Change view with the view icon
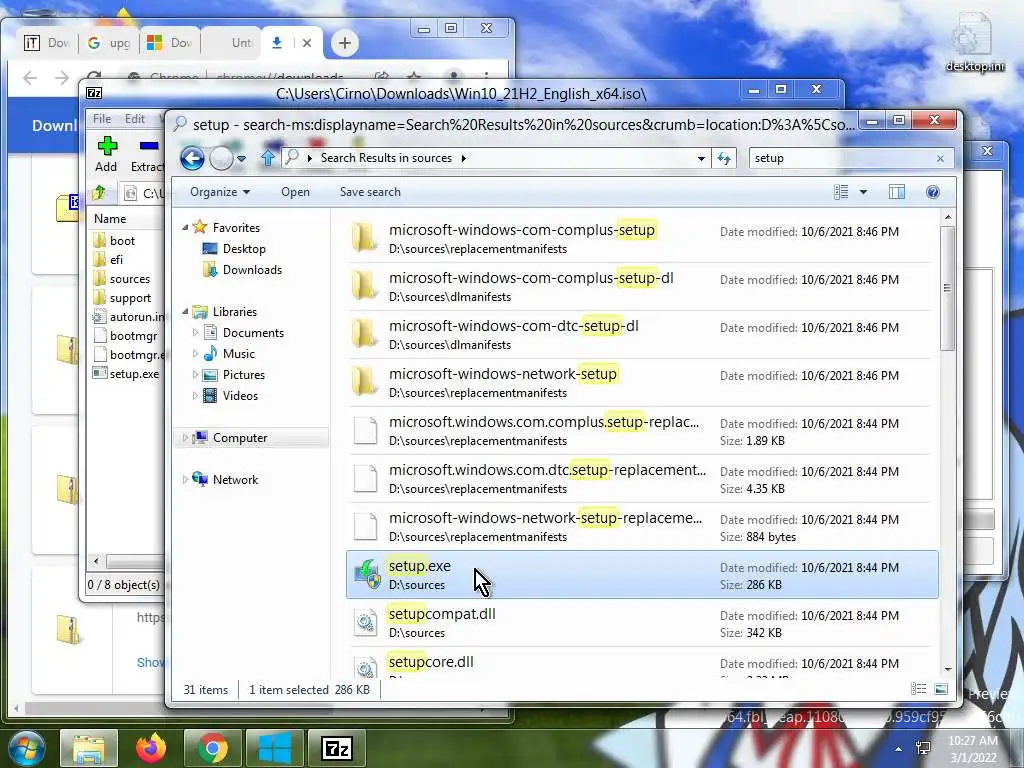 click(x=841, y=192)
